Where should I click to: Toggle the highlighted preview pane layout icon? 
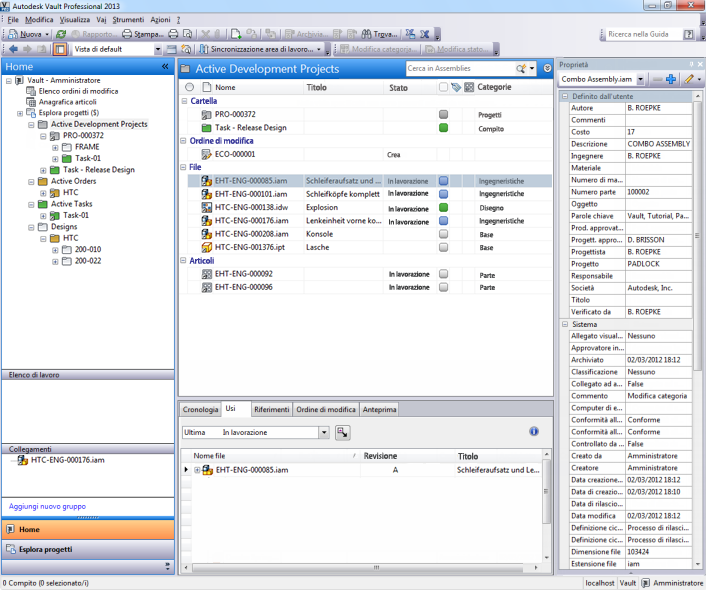[60, 49]
